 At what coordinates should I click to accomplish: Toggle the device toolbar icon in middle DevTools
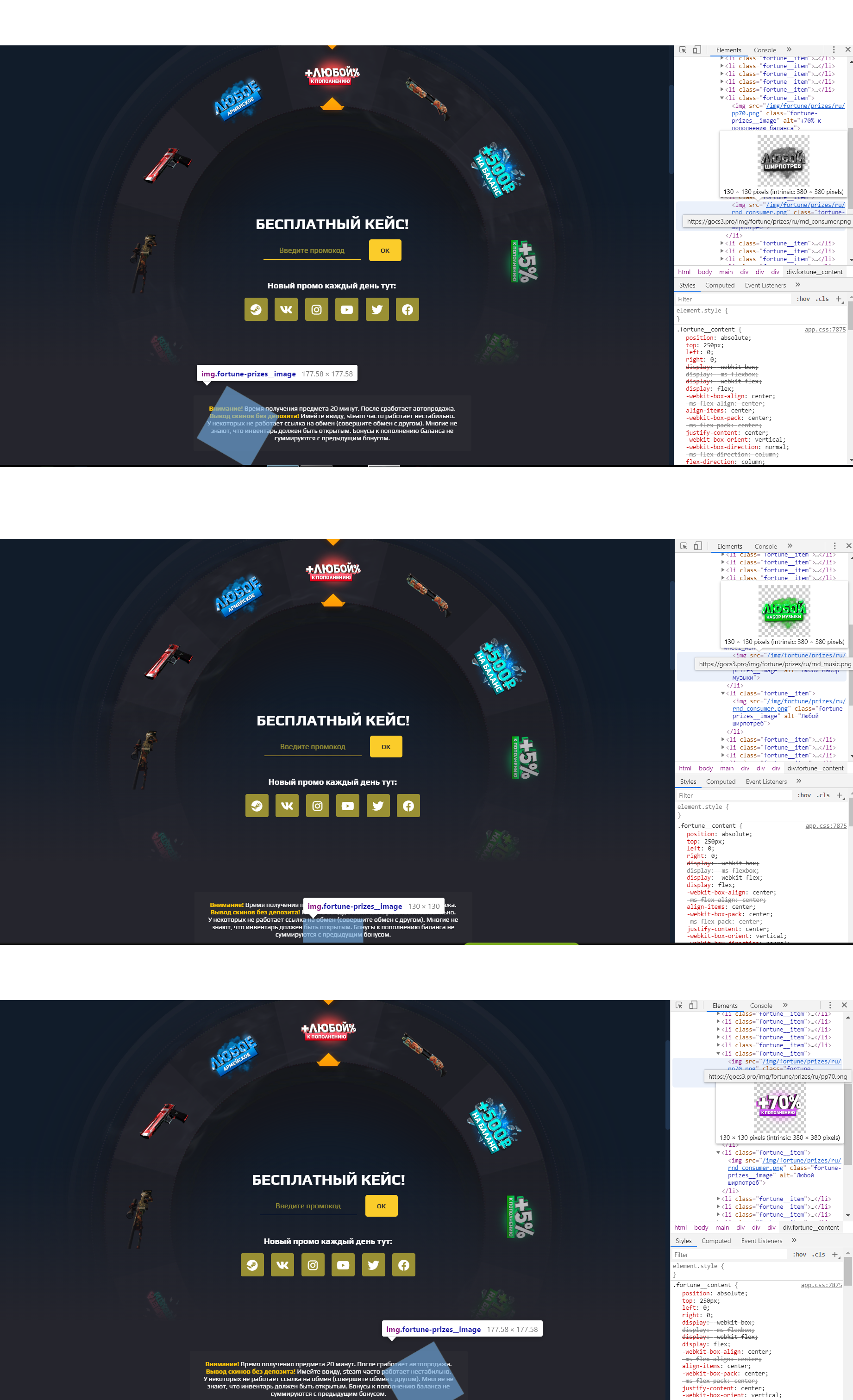(698, 546)
